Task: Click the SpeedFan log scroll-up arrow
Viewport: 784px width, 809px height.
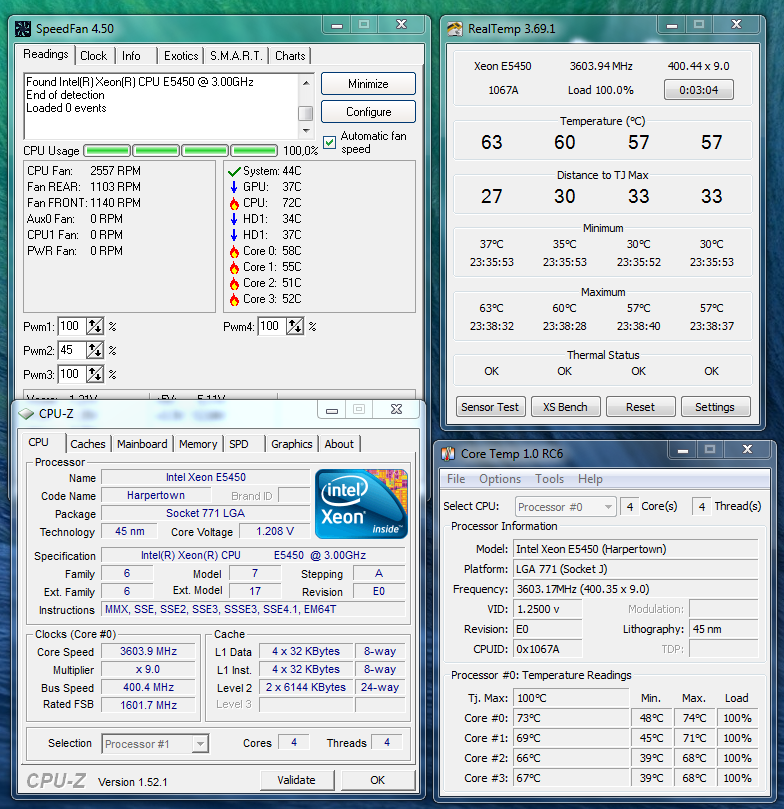Action: 306,83
